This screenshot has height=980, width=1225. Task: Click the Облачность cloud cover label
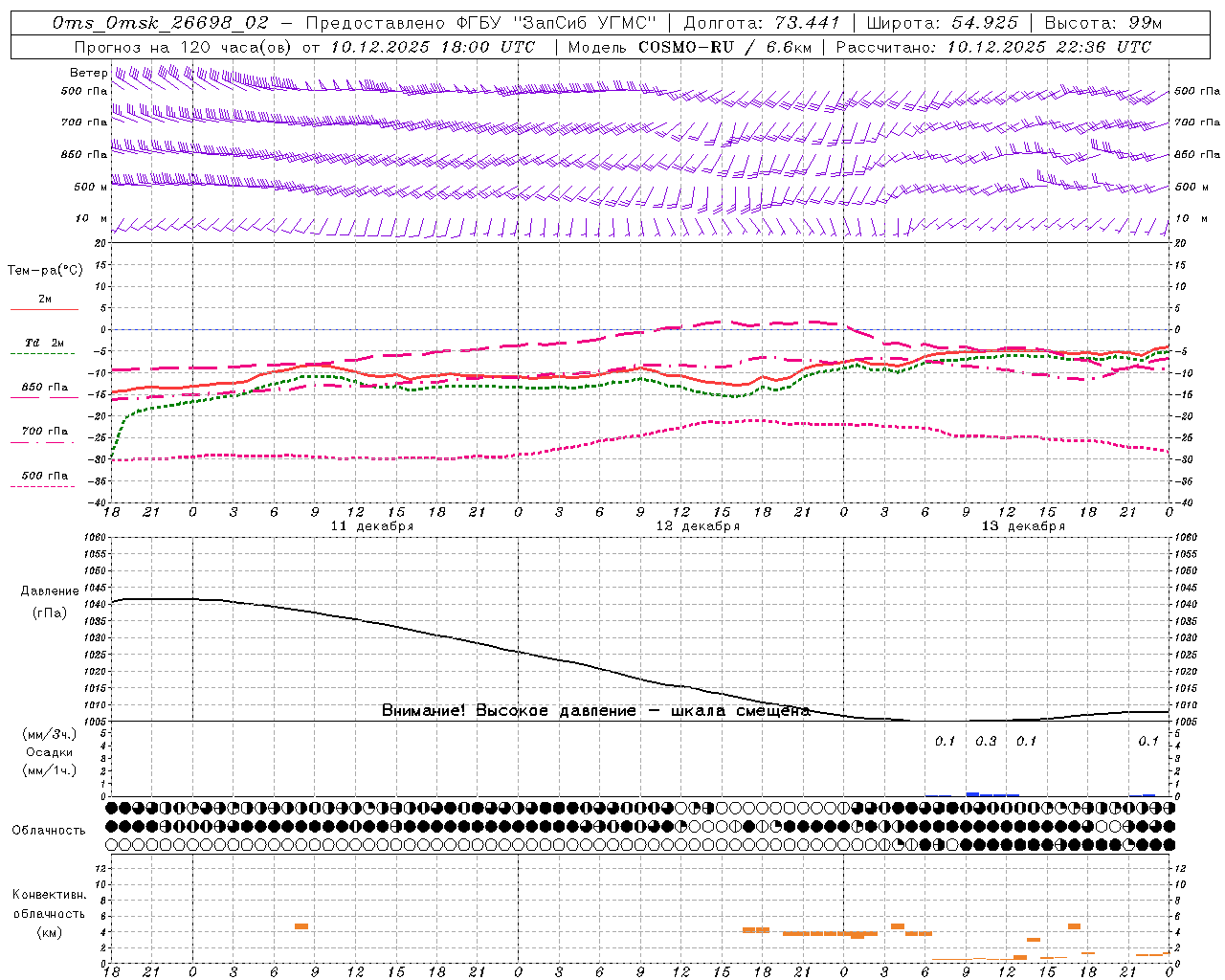(x=49, y=830)
